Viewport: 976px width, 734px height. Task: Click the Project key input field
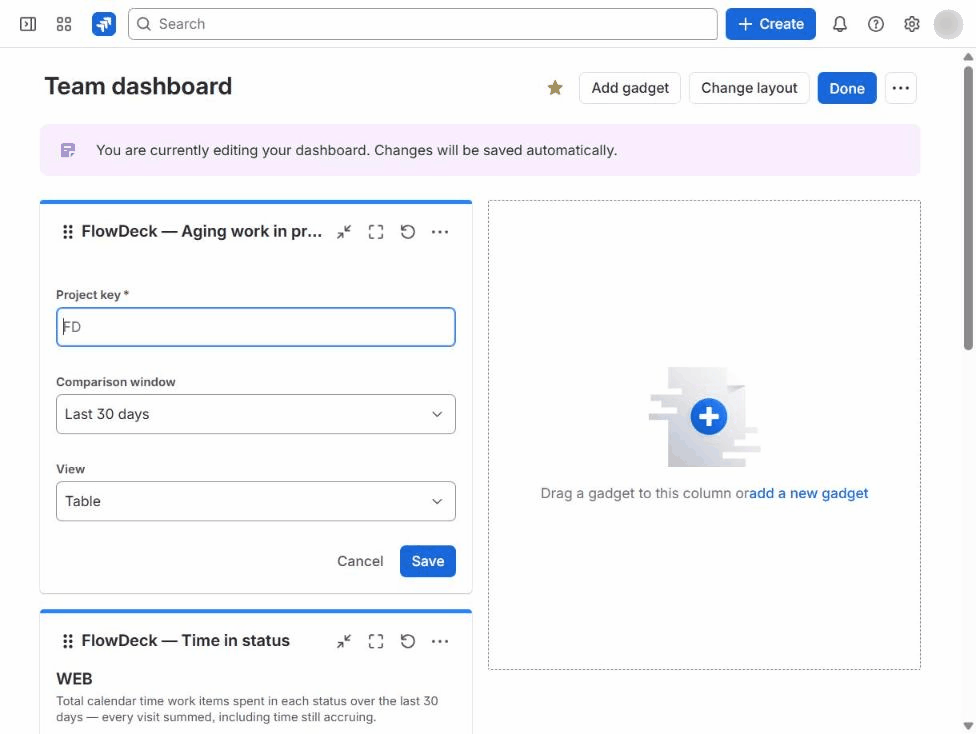tap(256, 327)
